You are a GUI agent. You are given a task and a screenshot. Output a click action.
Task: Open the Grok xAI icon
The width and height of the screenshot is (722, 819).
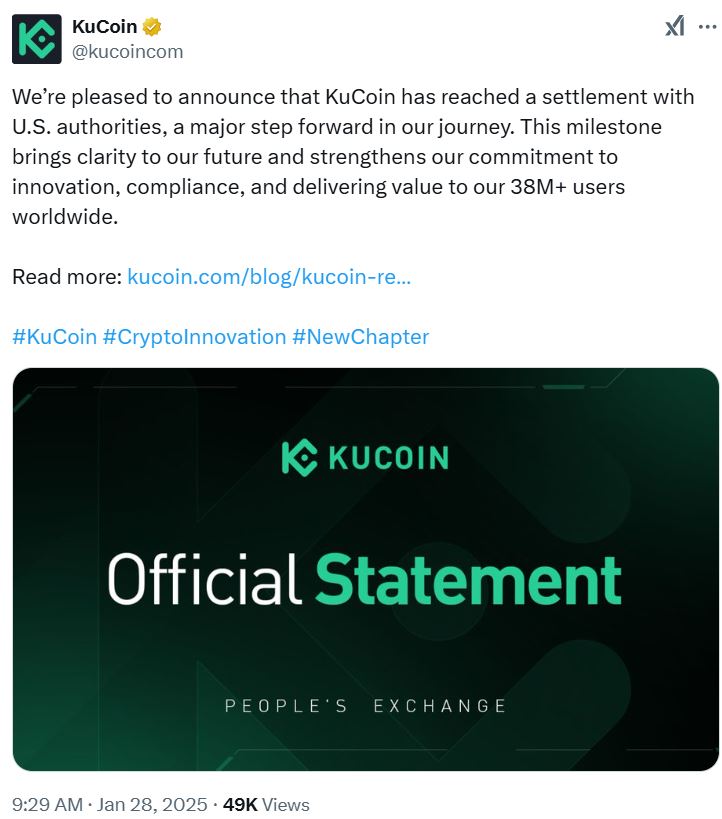675,27
